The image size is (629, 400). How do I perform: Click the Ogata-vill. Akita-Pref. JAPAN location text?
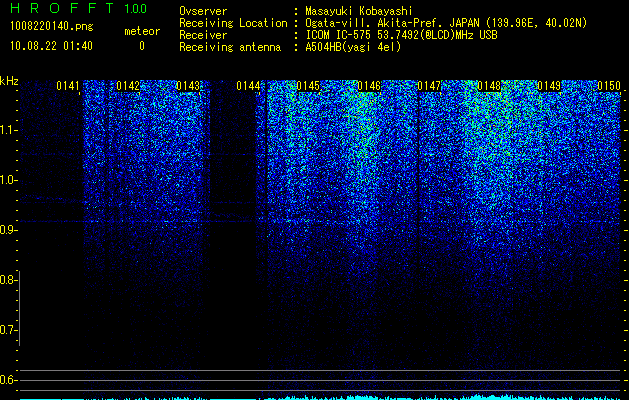447,23
